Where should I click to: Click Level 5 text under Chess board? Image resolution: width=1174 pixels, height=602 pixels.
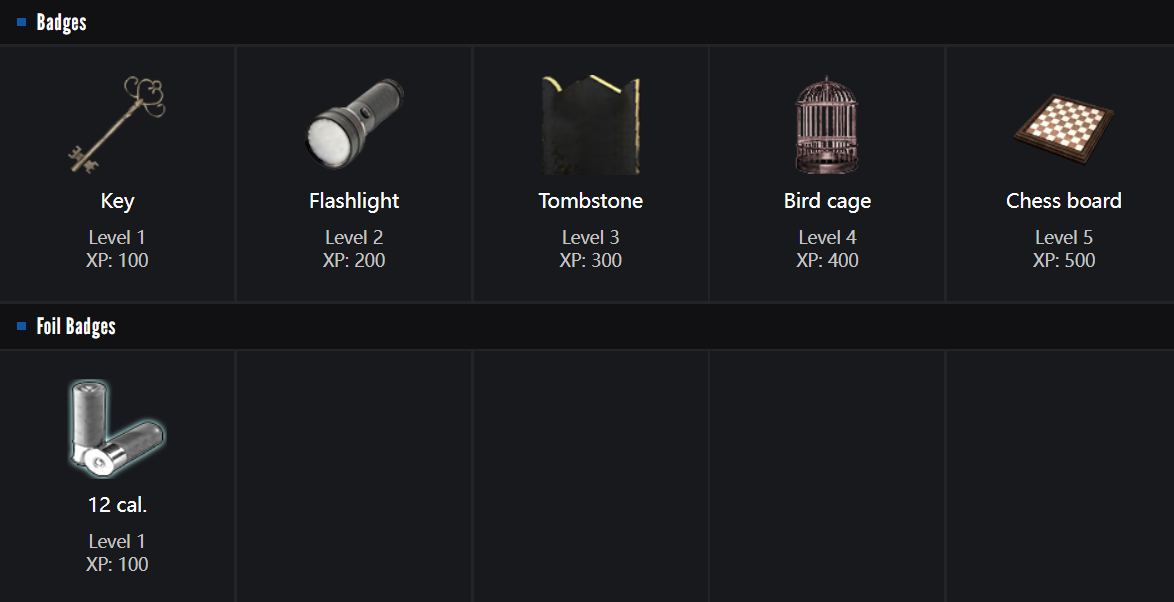(1063, 238)
